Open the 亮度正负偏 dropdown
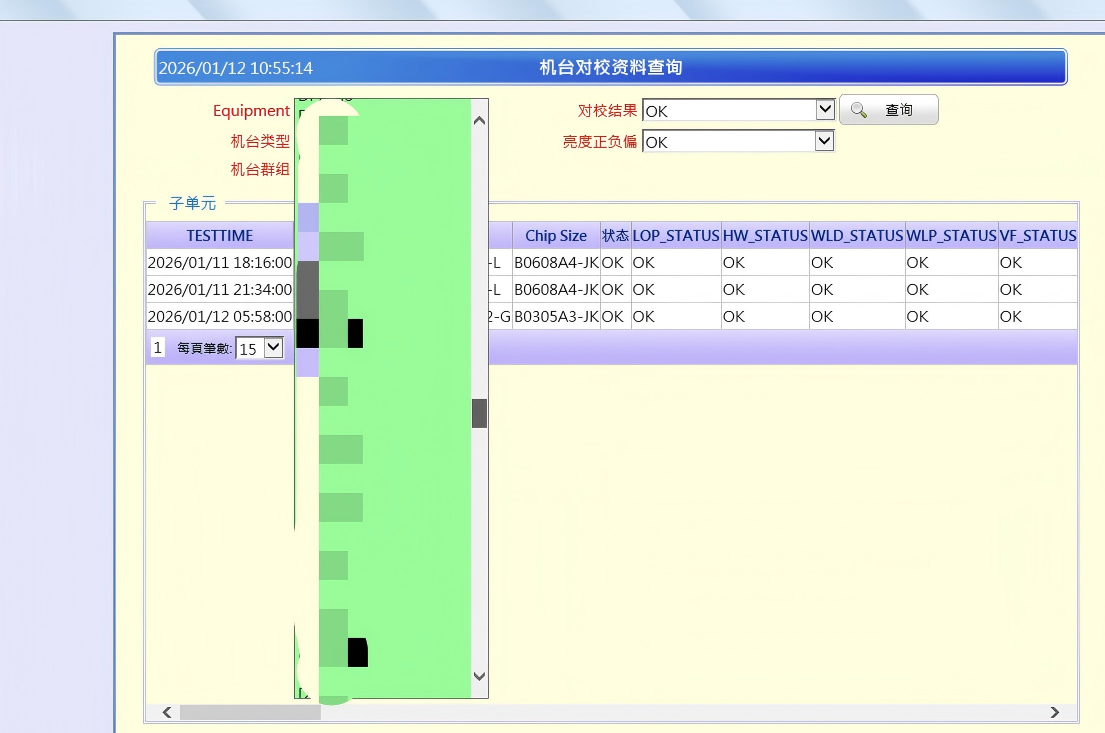Screen dimensions: 1105x733 [824, 141]
